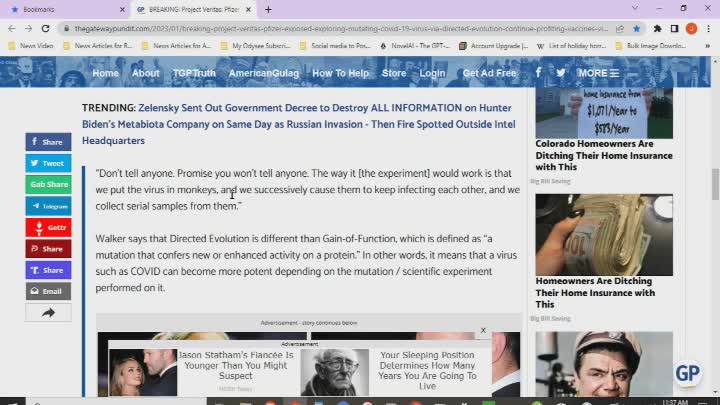The image size is (720, 405).
Task: Click Login in the site header
Action: click(x=432, y=73)
